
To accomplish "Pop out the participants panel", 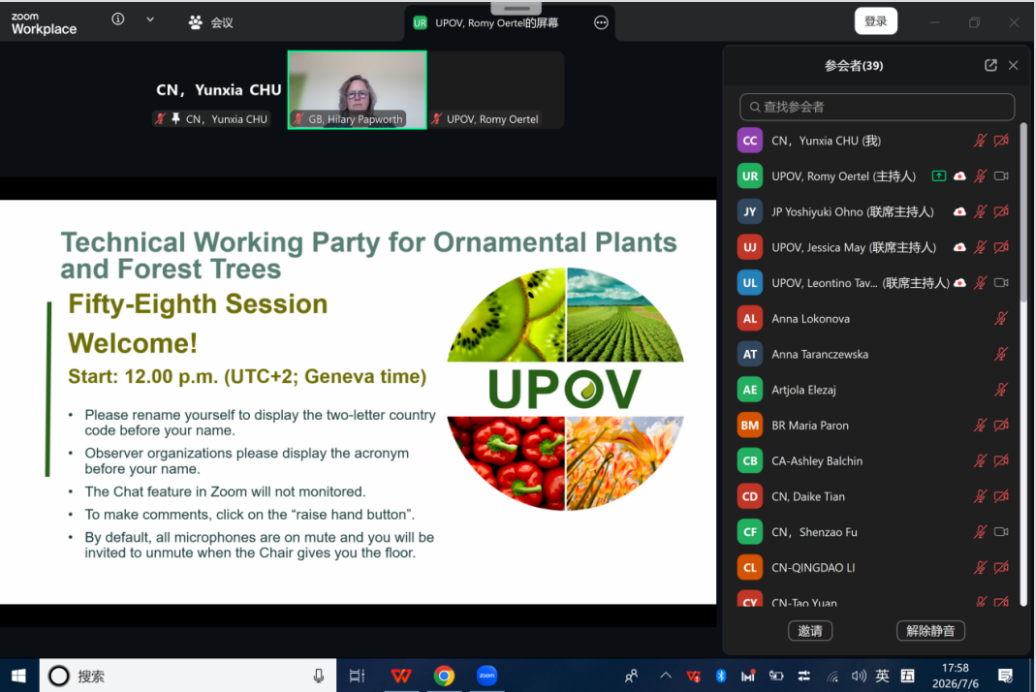I will [990, 65].
